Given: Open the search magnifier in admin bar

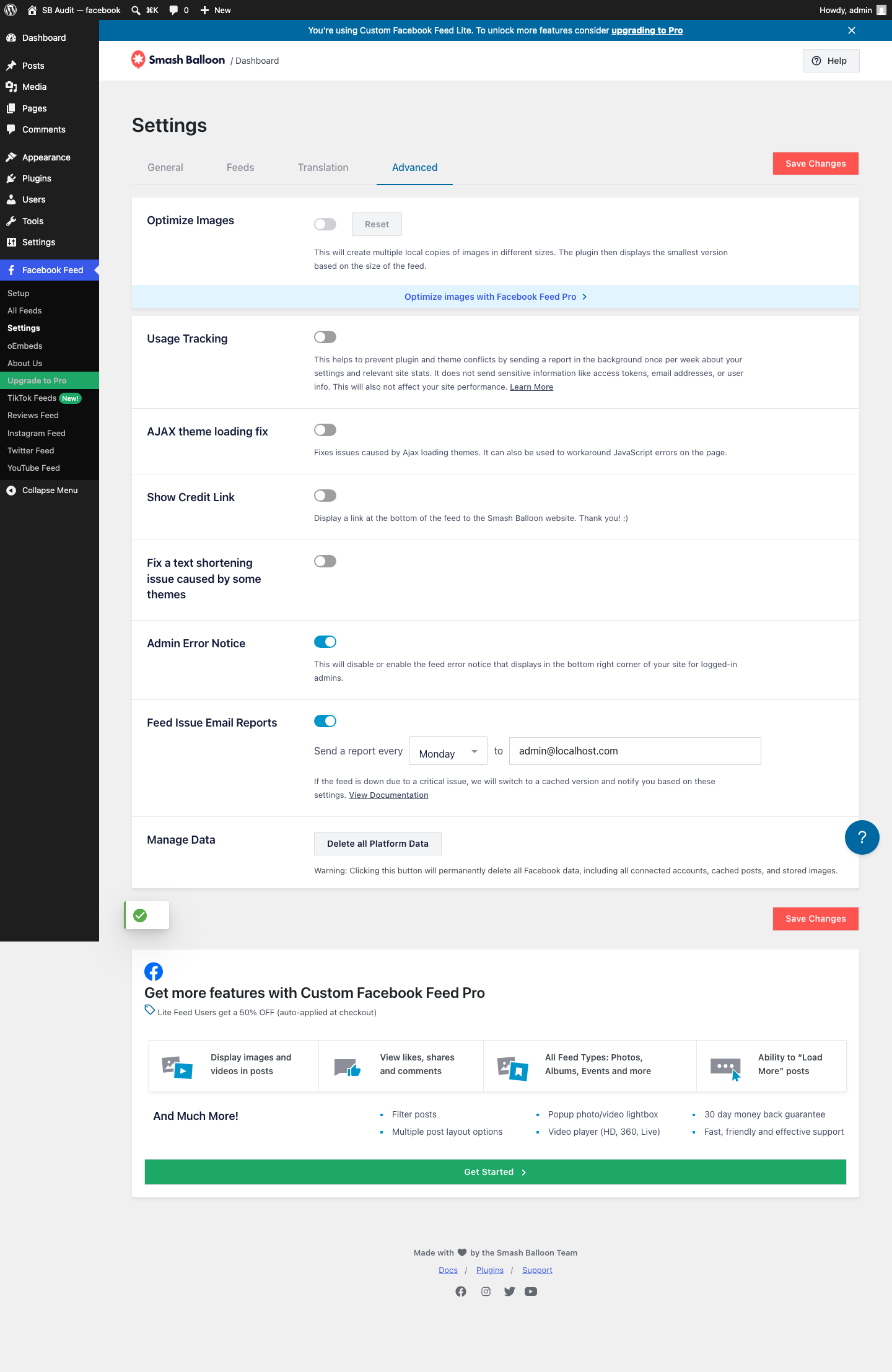Looking at the screenshot, I should [x=136, y=10].
